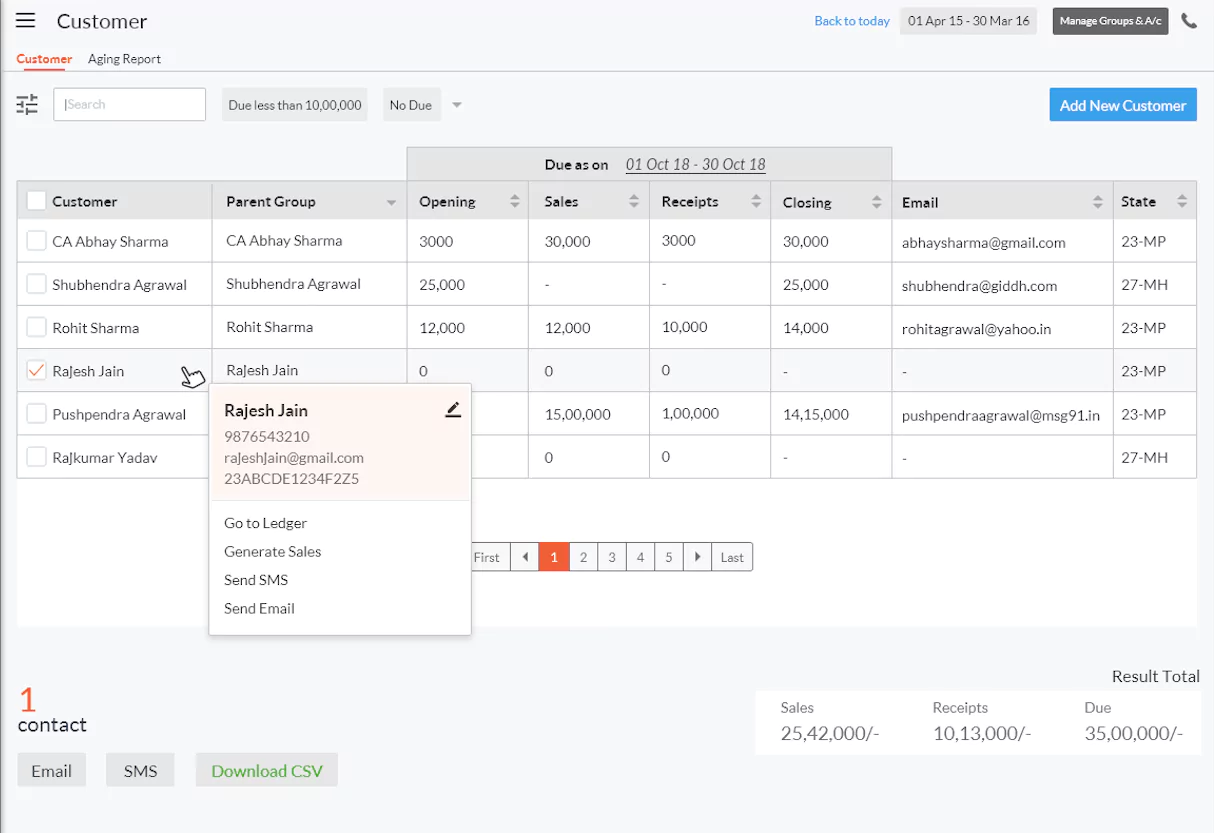The height and width of the screenshot is (833, 1214).
Task: Click Back to today link
Action: pyautogui.click(x=852, y=21)
